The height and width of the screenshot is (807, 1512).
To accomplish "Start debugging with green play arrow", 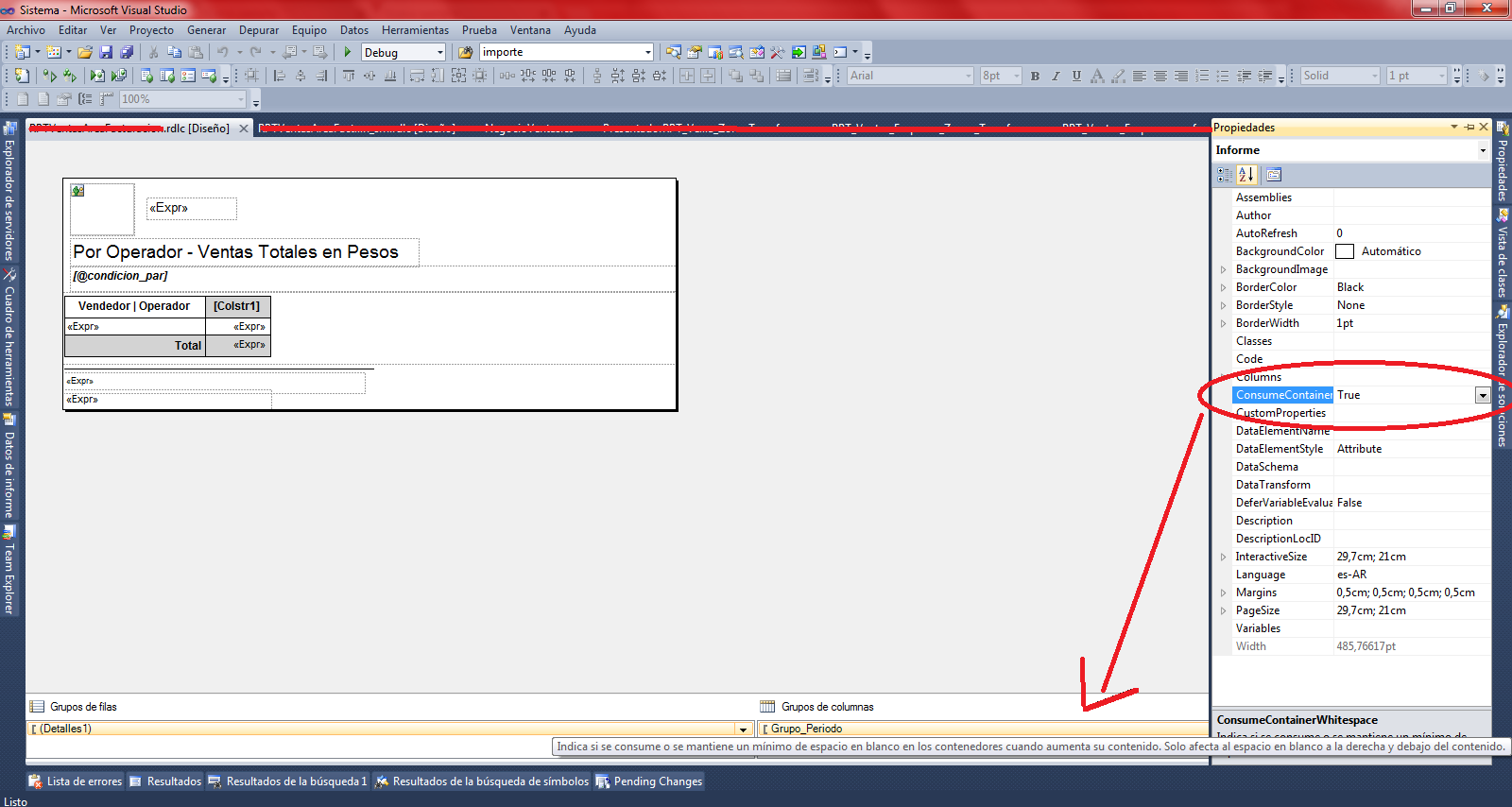I will [348, 52].
